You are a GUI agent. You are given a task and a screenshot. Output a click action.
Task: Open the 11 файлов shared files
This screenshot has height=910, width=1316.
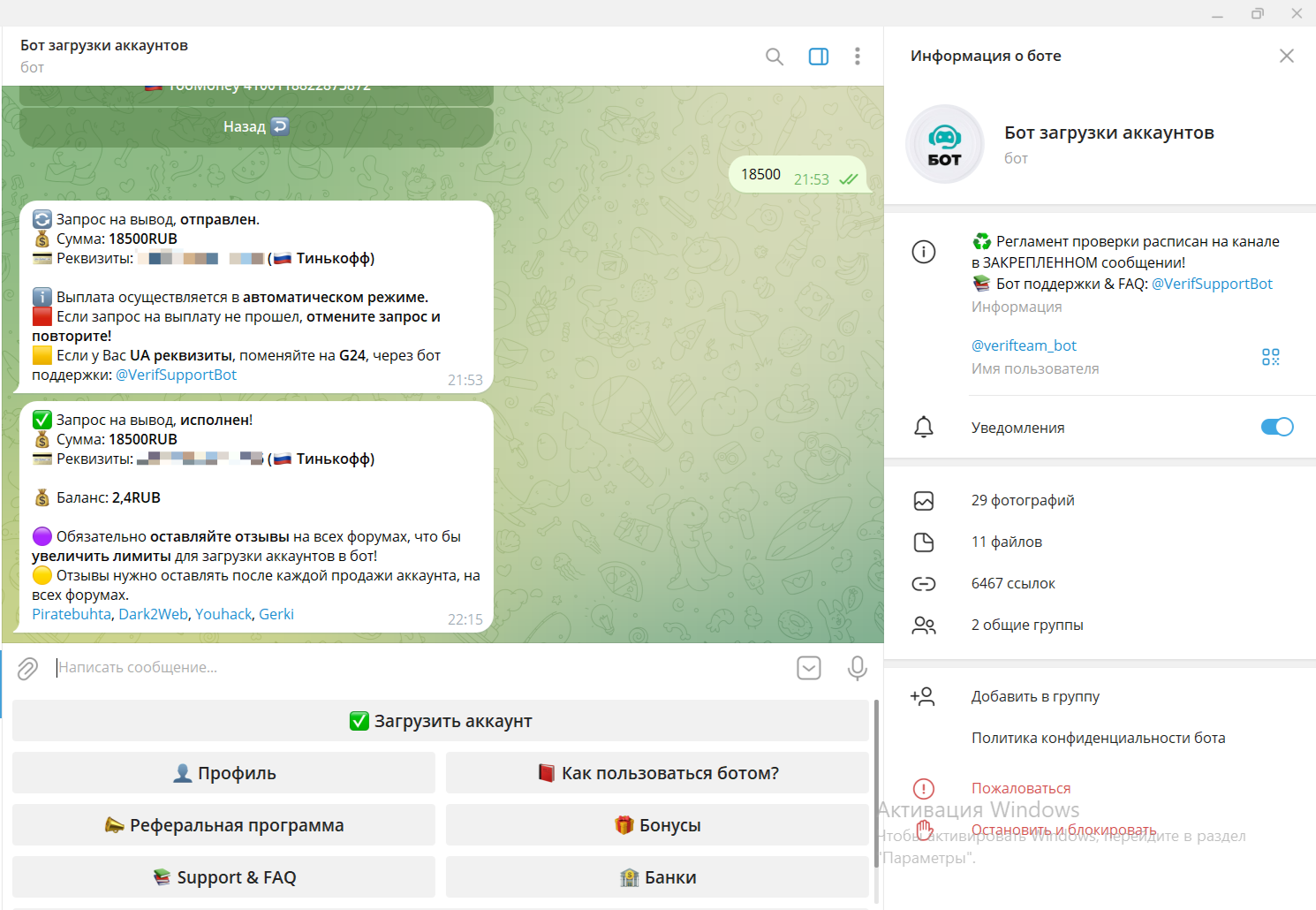pos(1006,542)
